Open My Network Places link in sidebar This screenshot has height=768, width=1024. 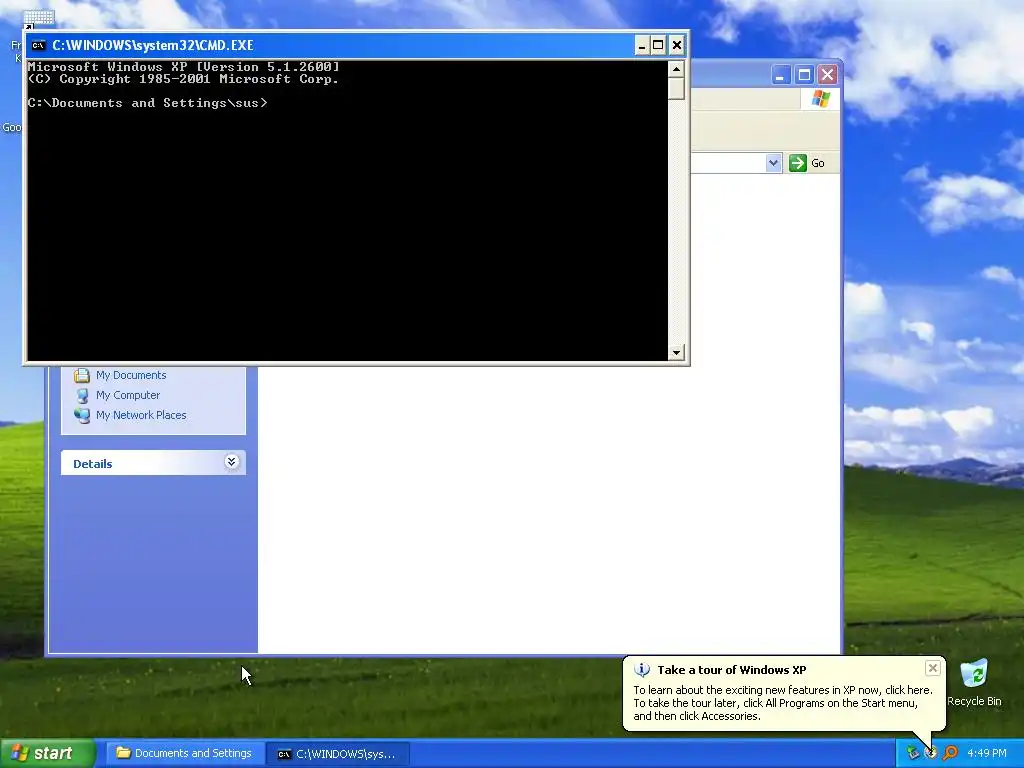[141, 415]
